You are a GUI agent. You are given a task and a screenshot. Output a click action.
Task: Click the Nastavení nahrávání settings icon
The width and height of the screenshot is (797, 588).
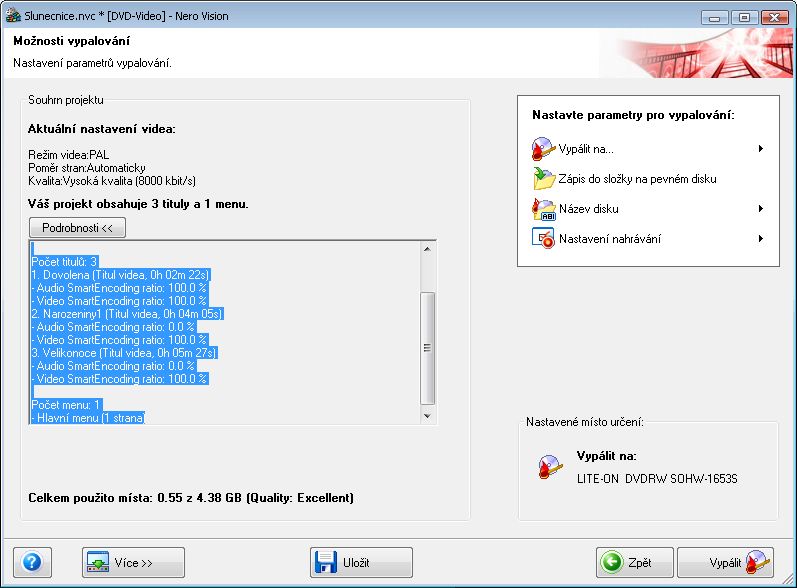[x=543, y=239]
